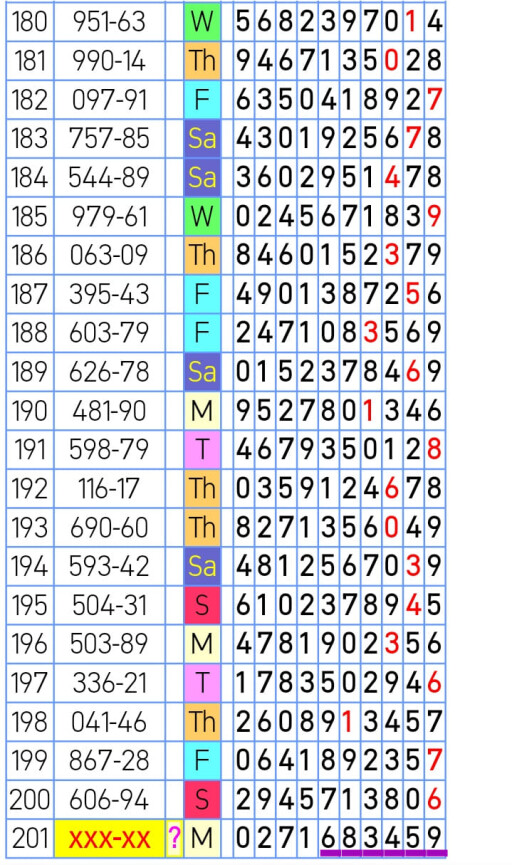Select the cell 481-90

pos(110,410)
